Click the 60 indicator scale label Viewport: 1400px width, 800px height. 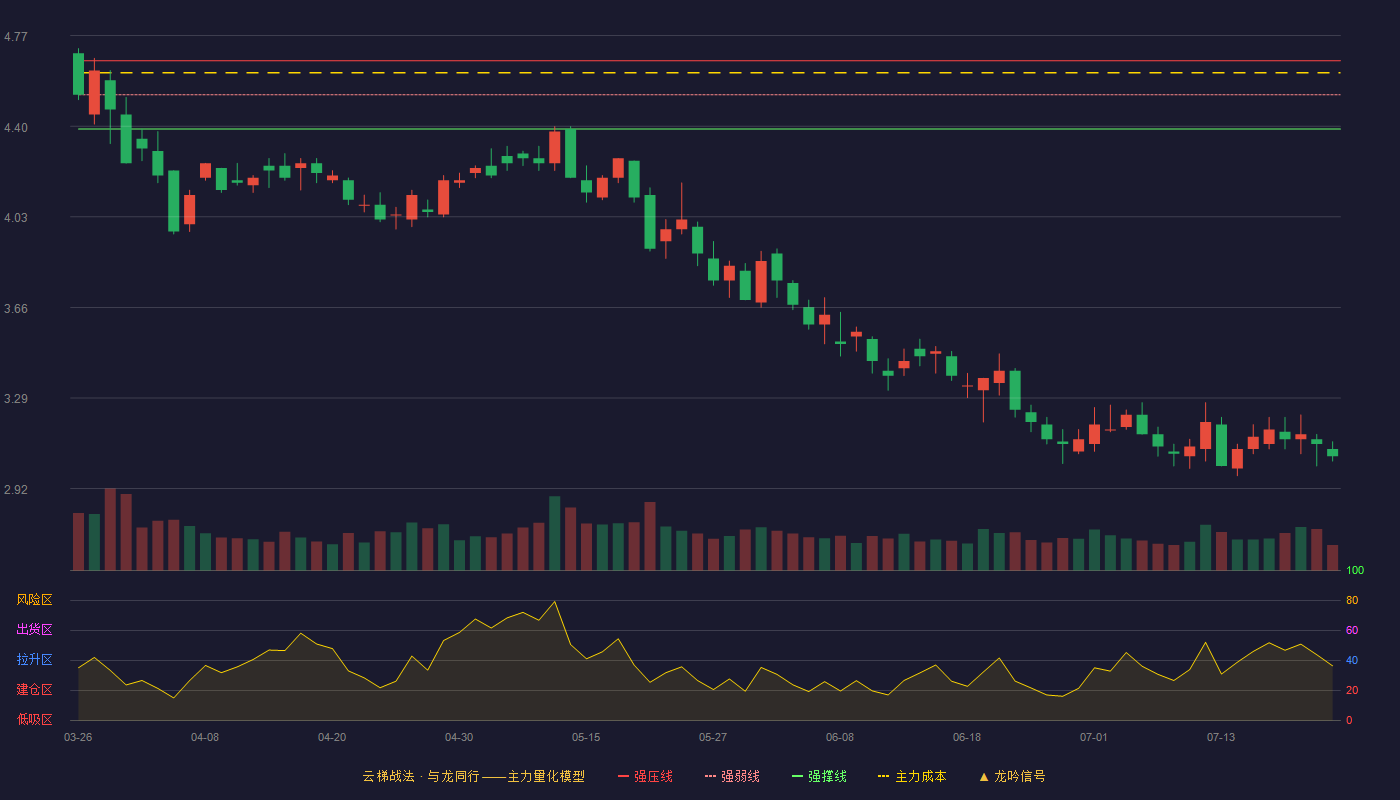point(1352,630)
